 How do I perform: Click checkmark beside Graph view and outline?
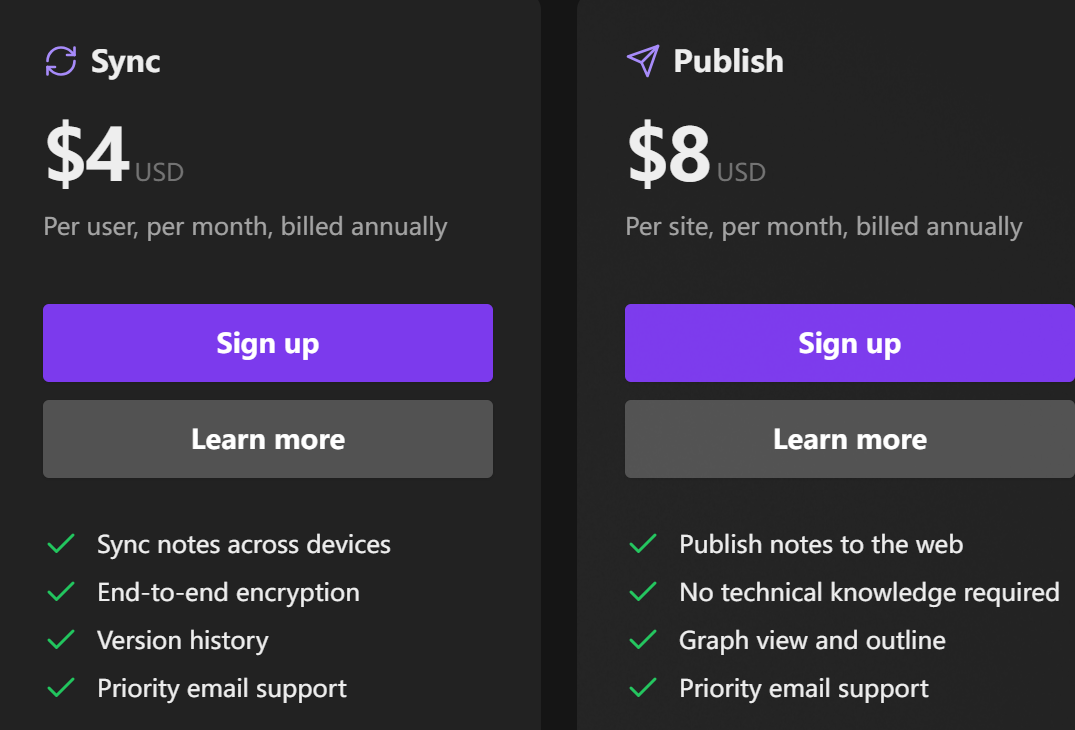643,640
